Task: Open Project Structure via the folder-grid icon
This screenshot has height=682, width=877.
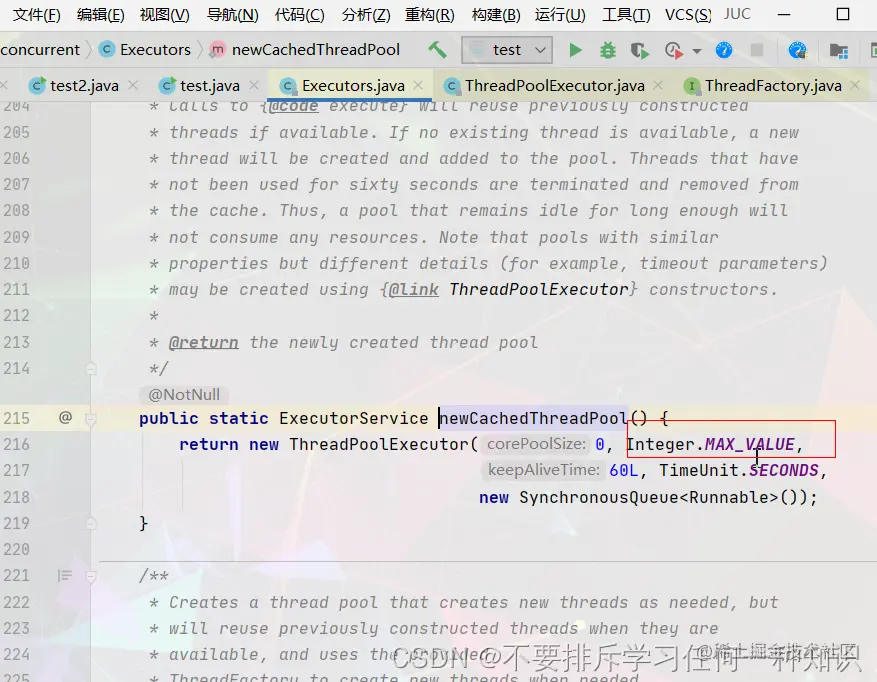Action: coord(838,51)
